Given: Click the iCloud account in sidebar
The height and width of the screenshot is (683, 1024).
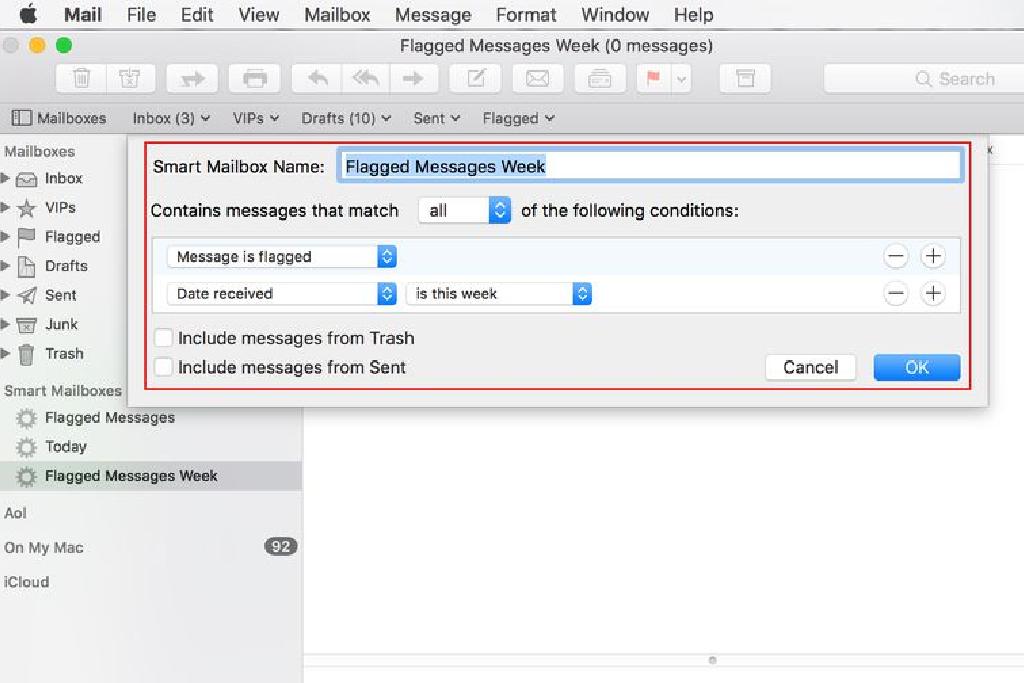Looking at the screenshot, I should click(26, 582).
